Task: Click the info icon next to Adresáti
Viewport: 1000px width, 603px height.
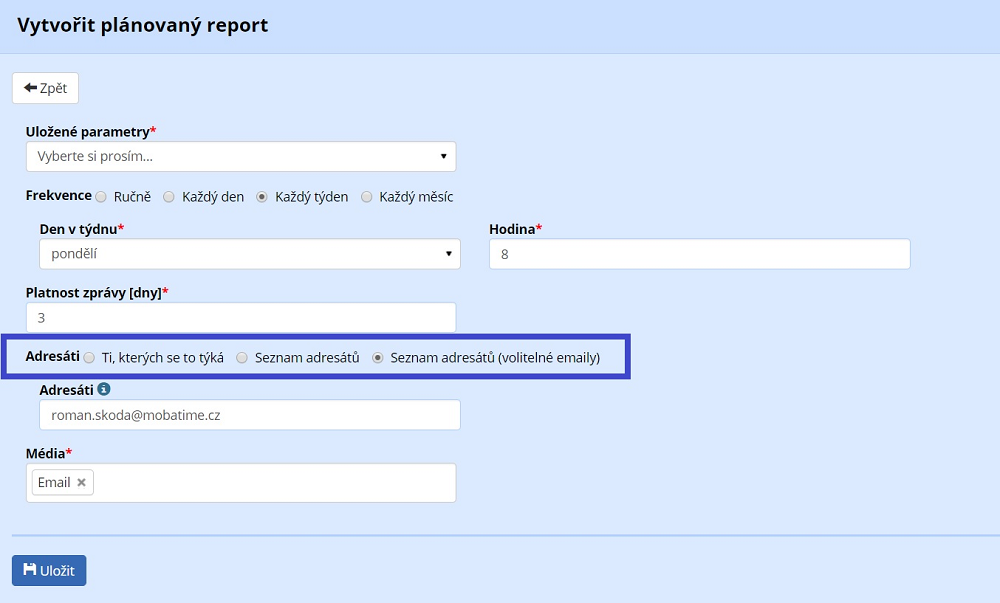Action: coord(103,390)
